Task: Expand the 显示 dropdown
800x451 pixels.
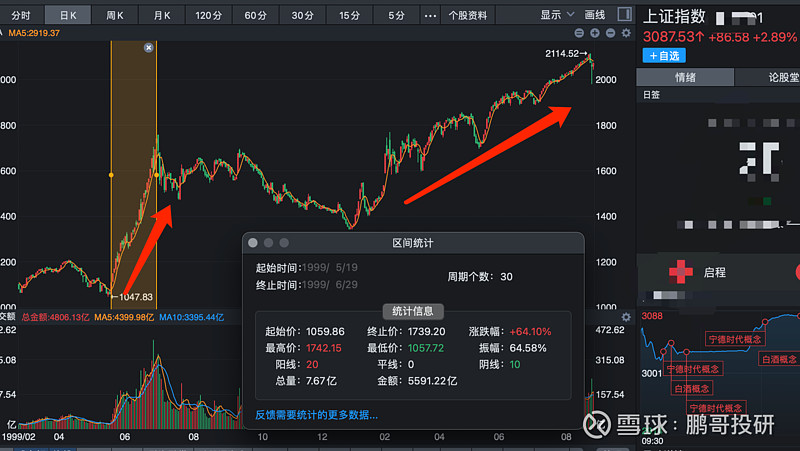Action: [557, 15]
